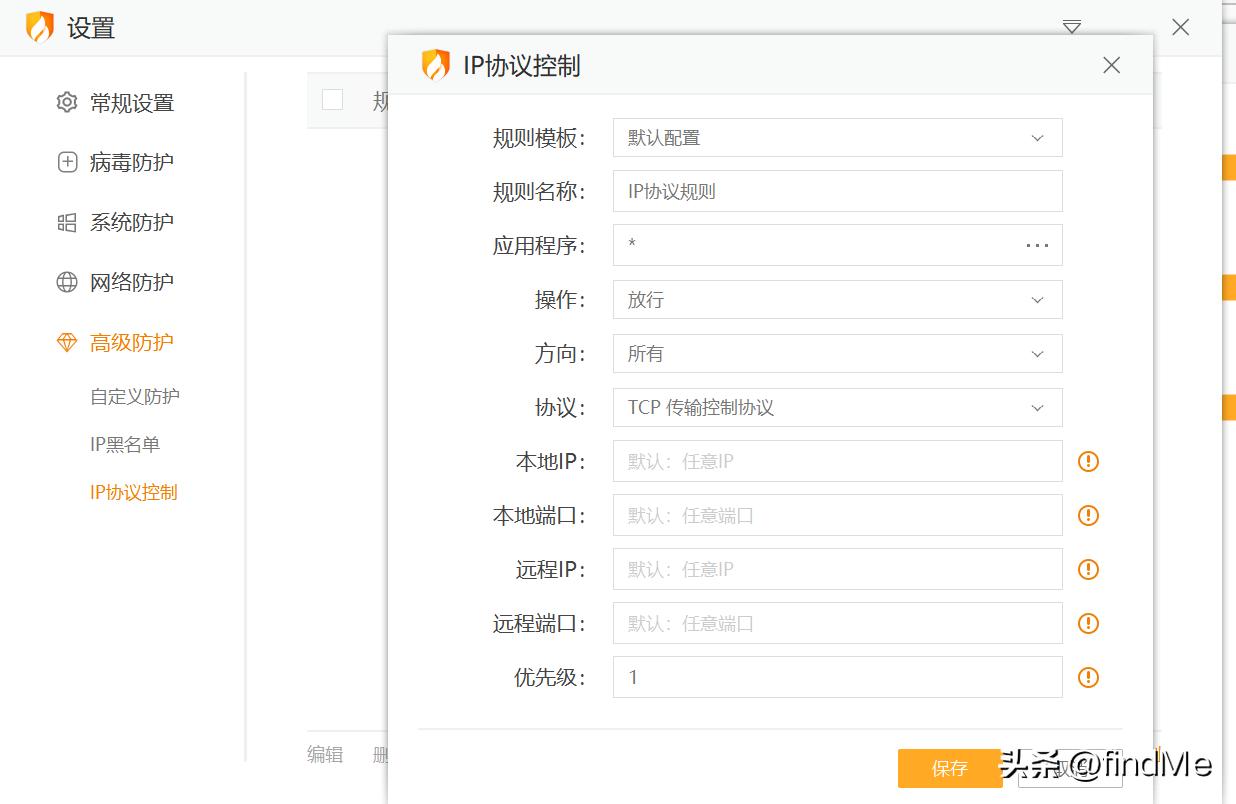This screenshot has height=804, width=1236.
Task: Click the 规则名称 input field
Action: point(837,191)
